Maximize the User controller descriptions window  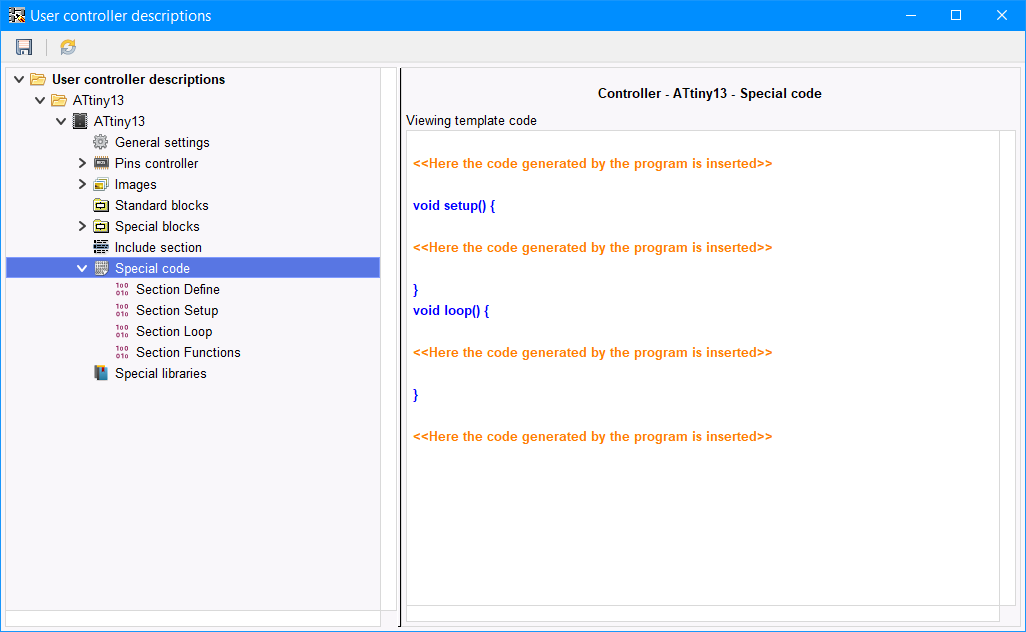click(956, 15)
